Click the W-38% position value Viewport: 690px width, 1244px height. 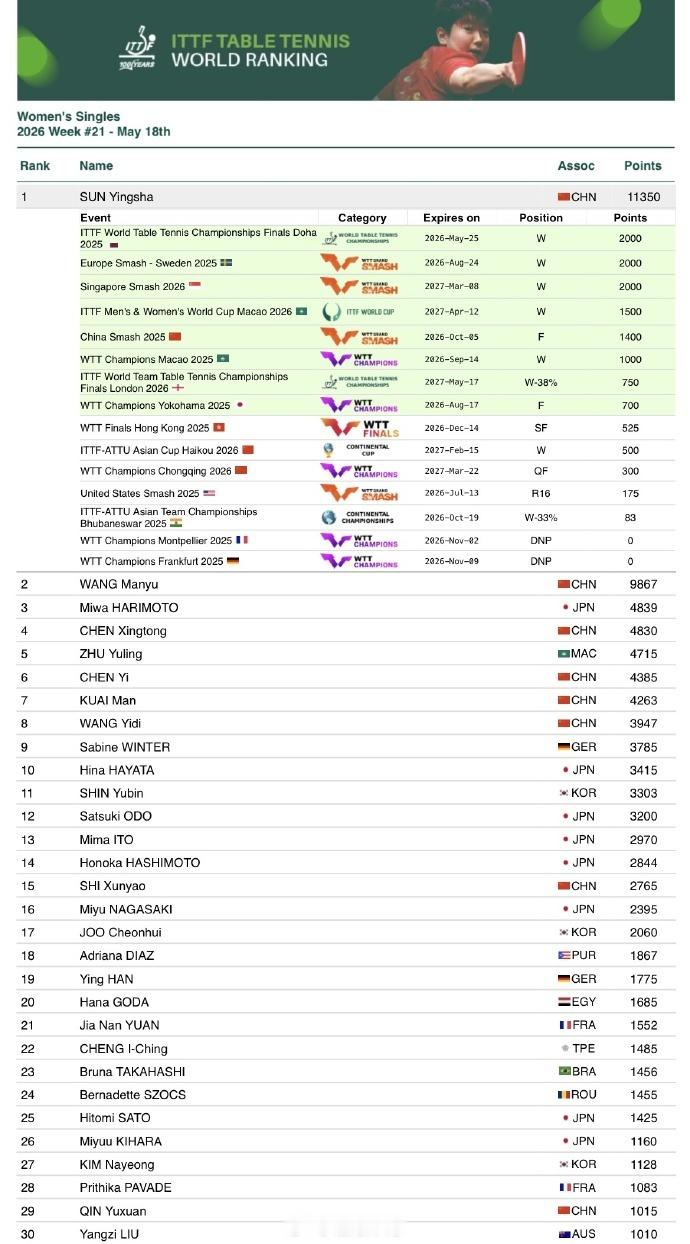541,382
